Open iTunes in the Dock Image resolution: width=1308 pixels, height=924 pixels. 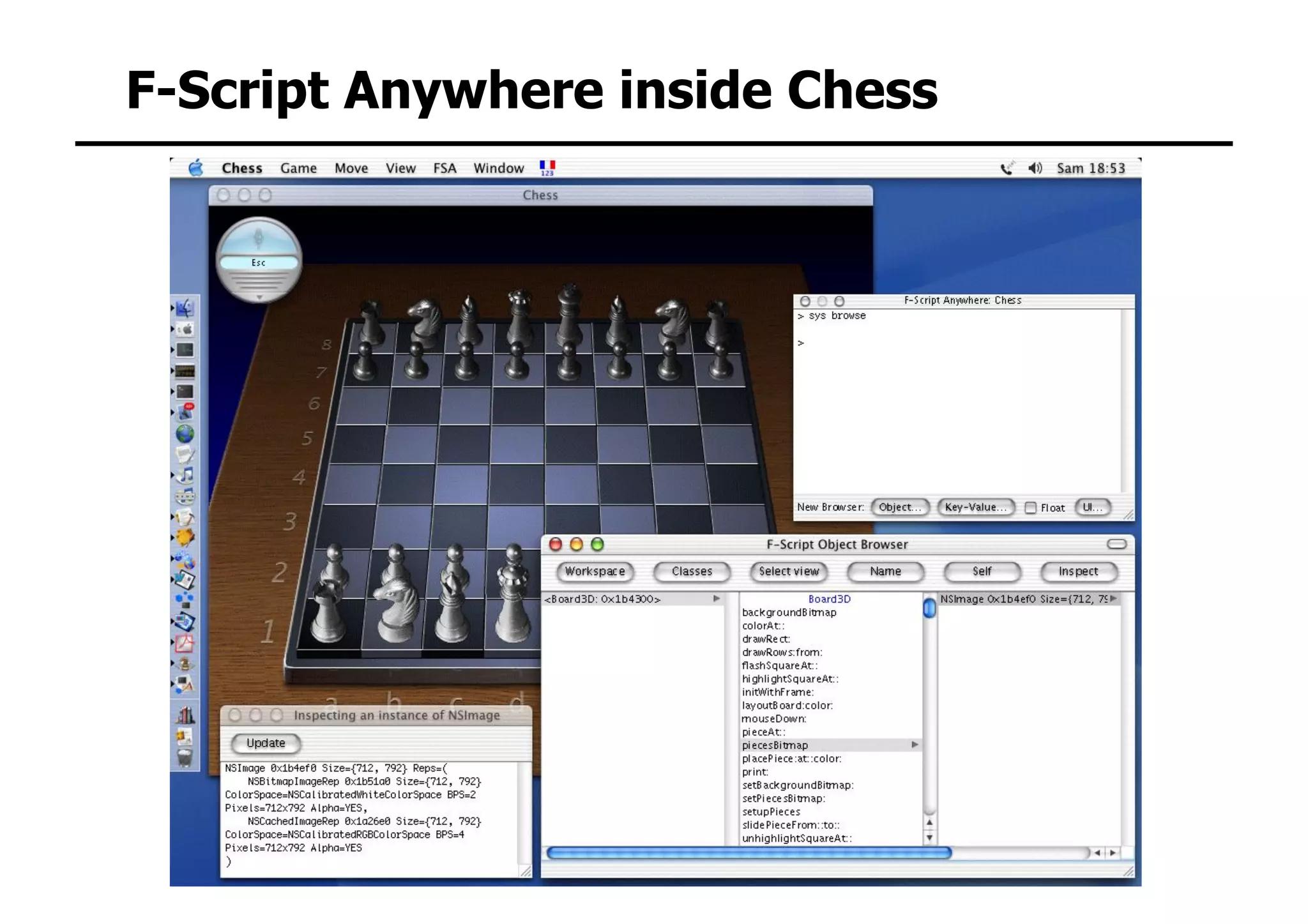point(185,475)
